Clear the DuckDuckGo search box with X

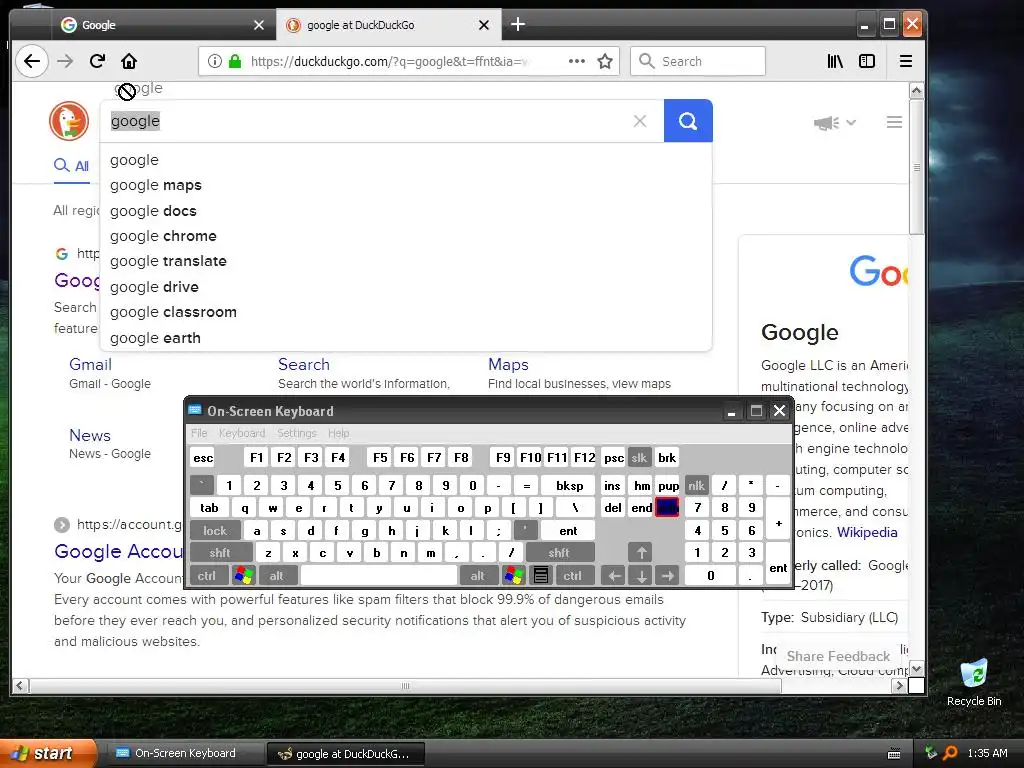640,121
